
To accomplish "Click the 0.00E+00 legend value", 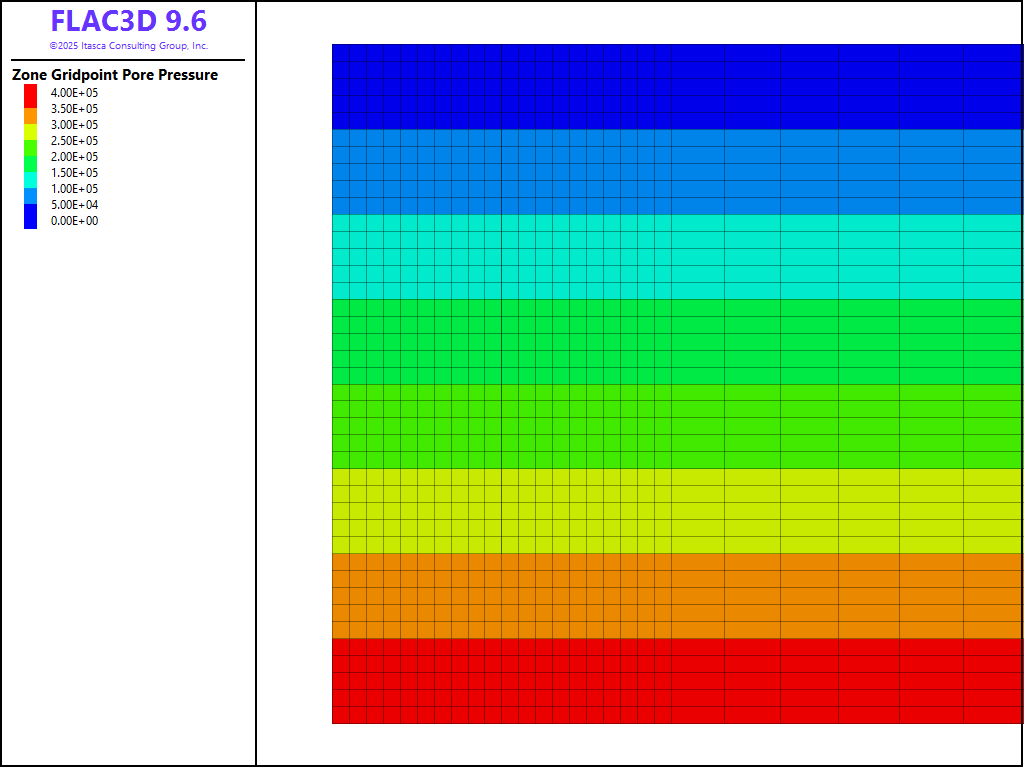I will [74, 221].
